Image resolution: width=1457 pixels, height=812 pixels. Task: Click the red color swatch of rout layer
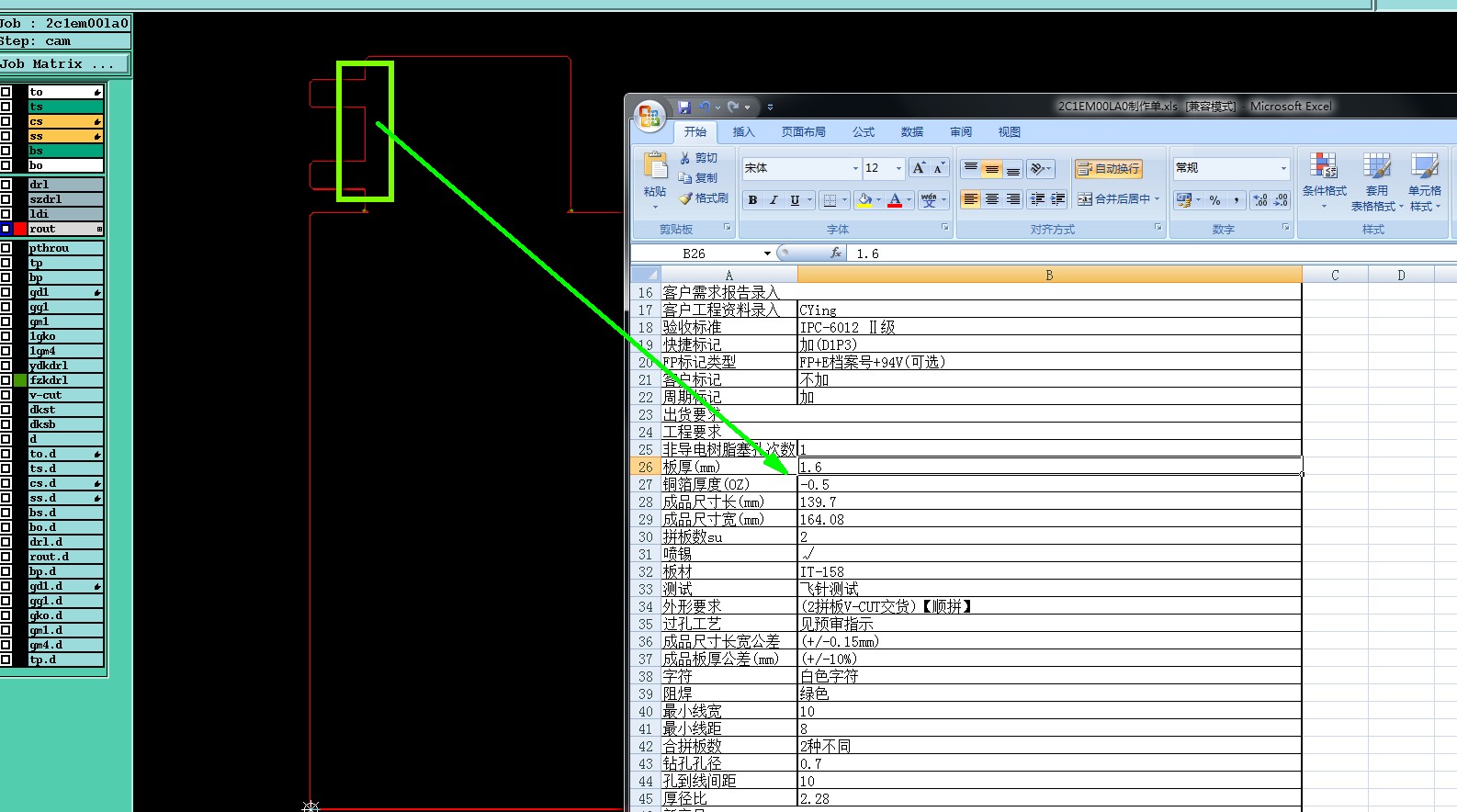(x=20, y=229)
